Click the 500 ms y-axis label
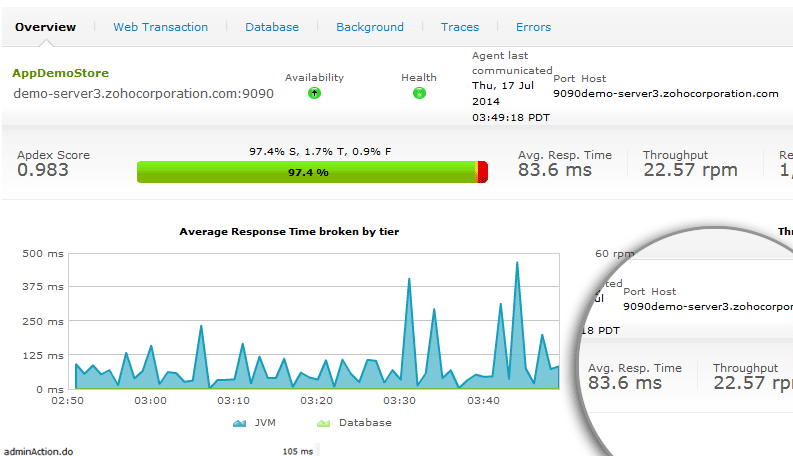Image resolution: width=793 pixels, height=456 pixels. coord(43,254)
